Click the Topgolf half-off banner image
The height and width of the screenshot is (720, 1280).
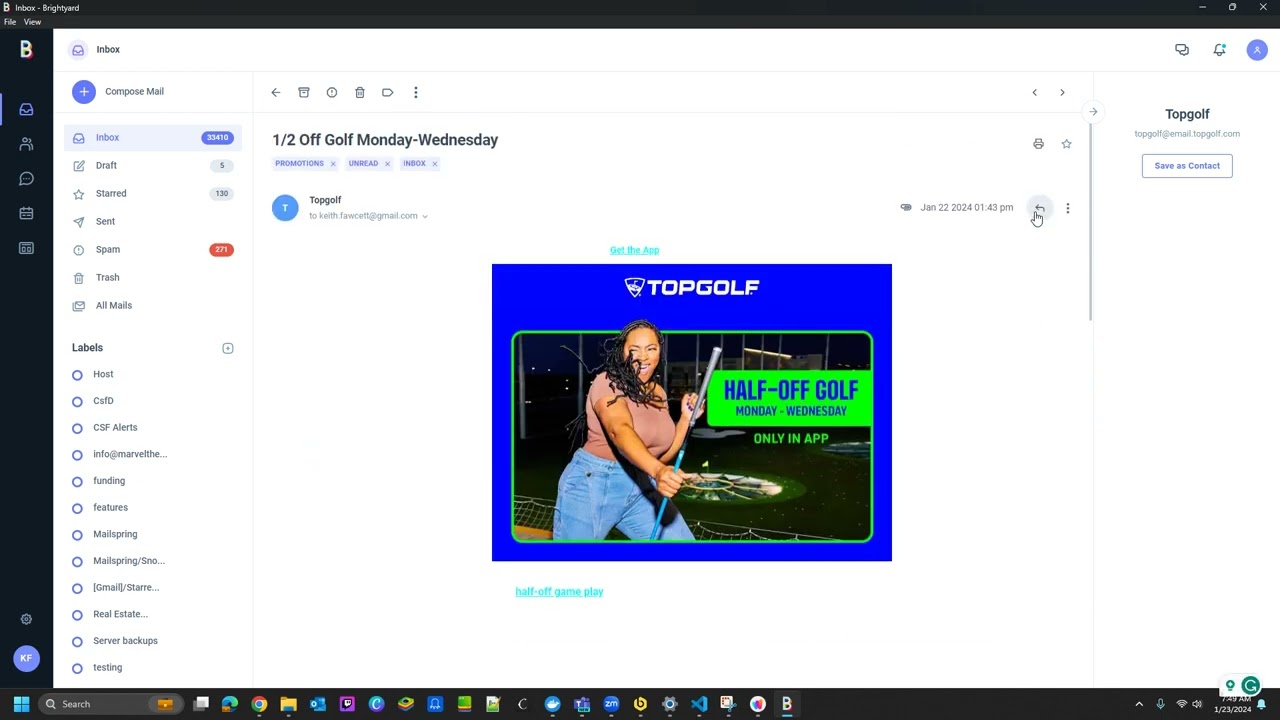pos(692,412)
